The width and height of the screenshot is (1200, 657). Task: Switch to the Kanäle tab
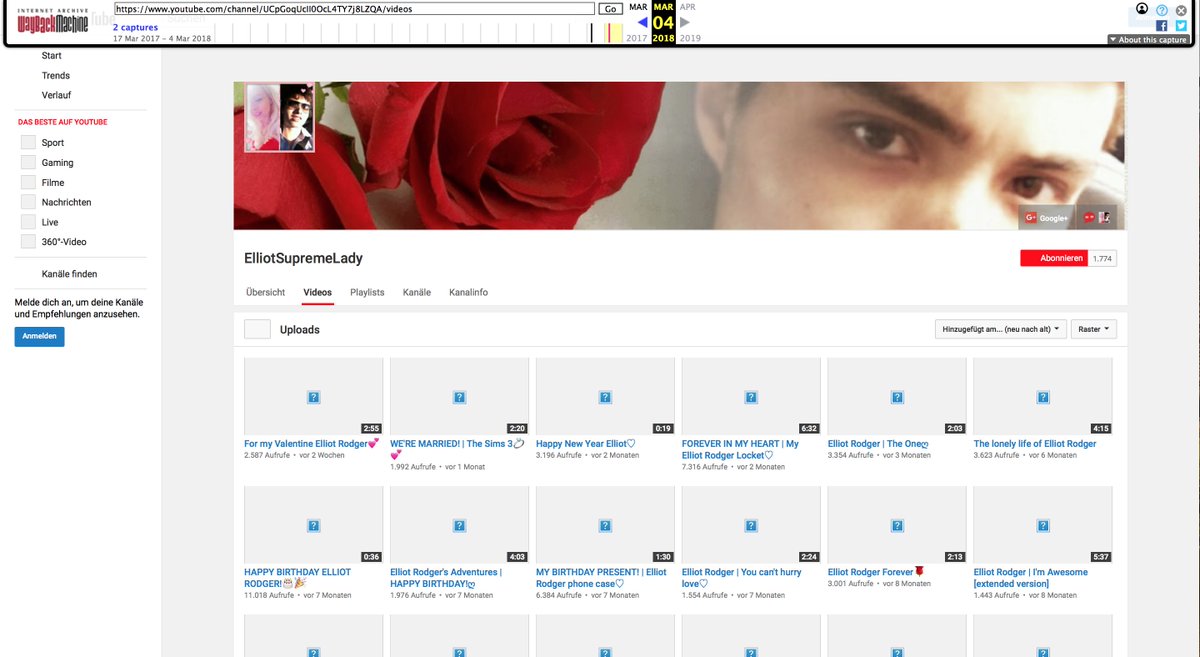point(417,293)
